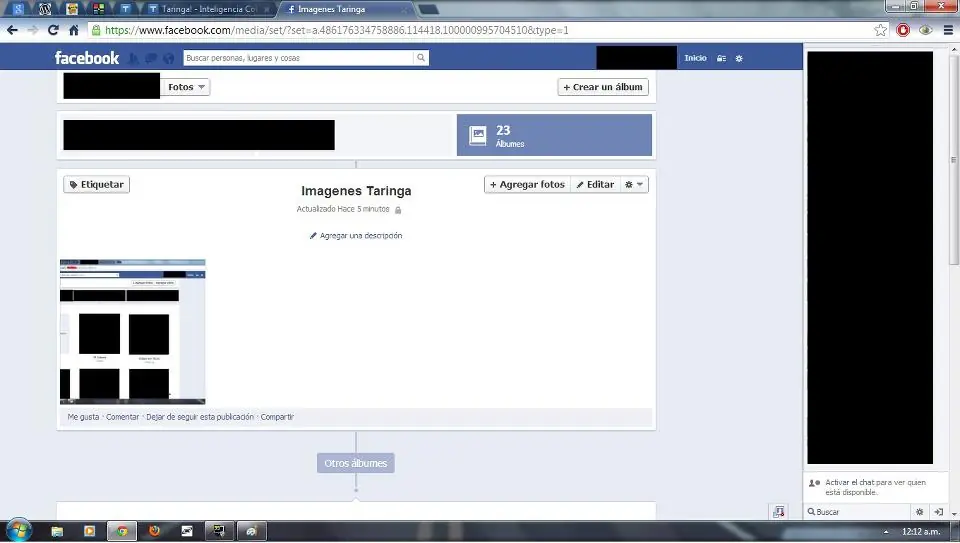Click the address bar URL
The image size is (960, 543).
[x=337, y=30]
